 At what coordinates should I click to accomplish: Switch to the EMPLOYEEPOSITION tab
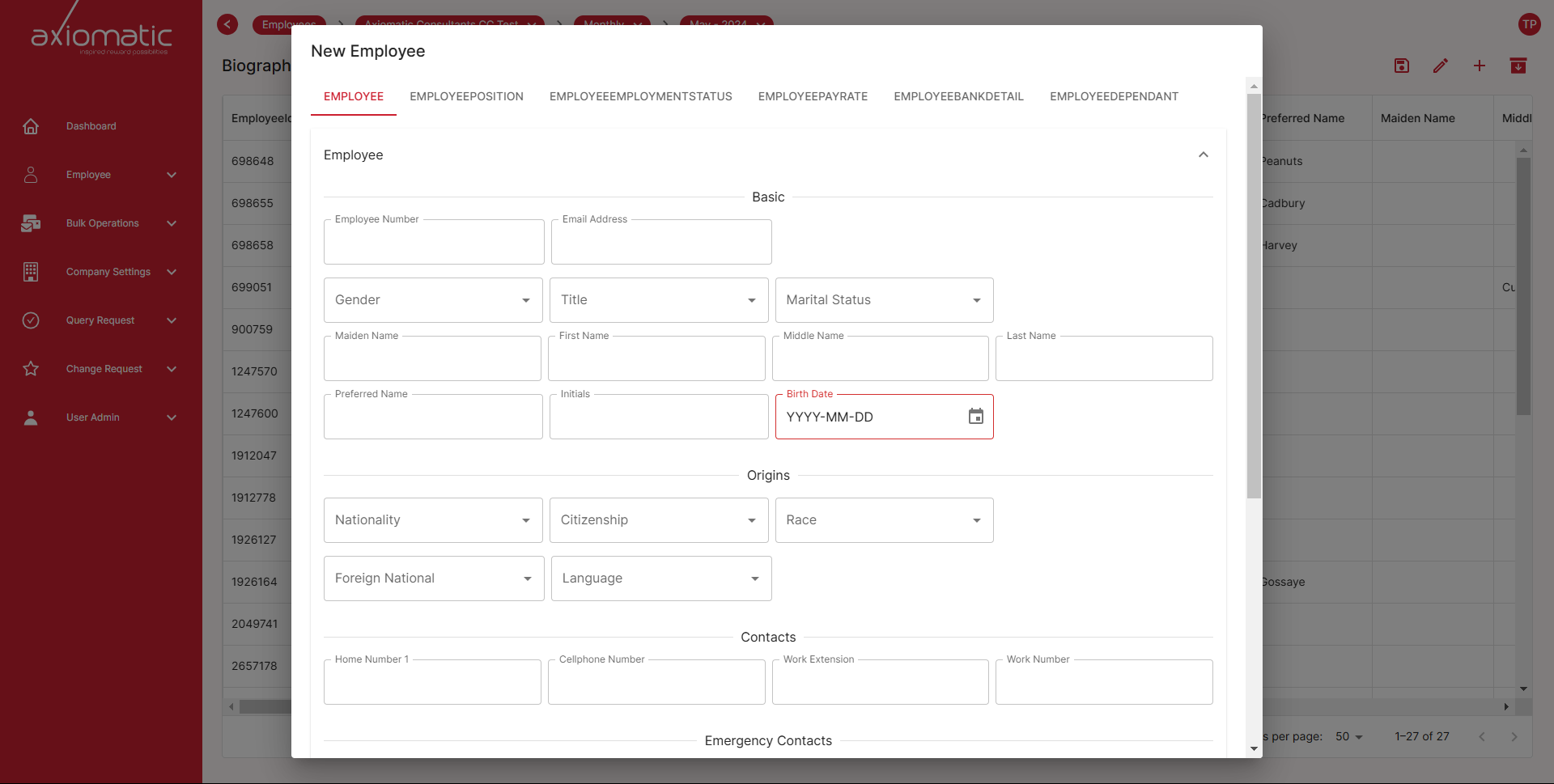click(x=466, y=96)
